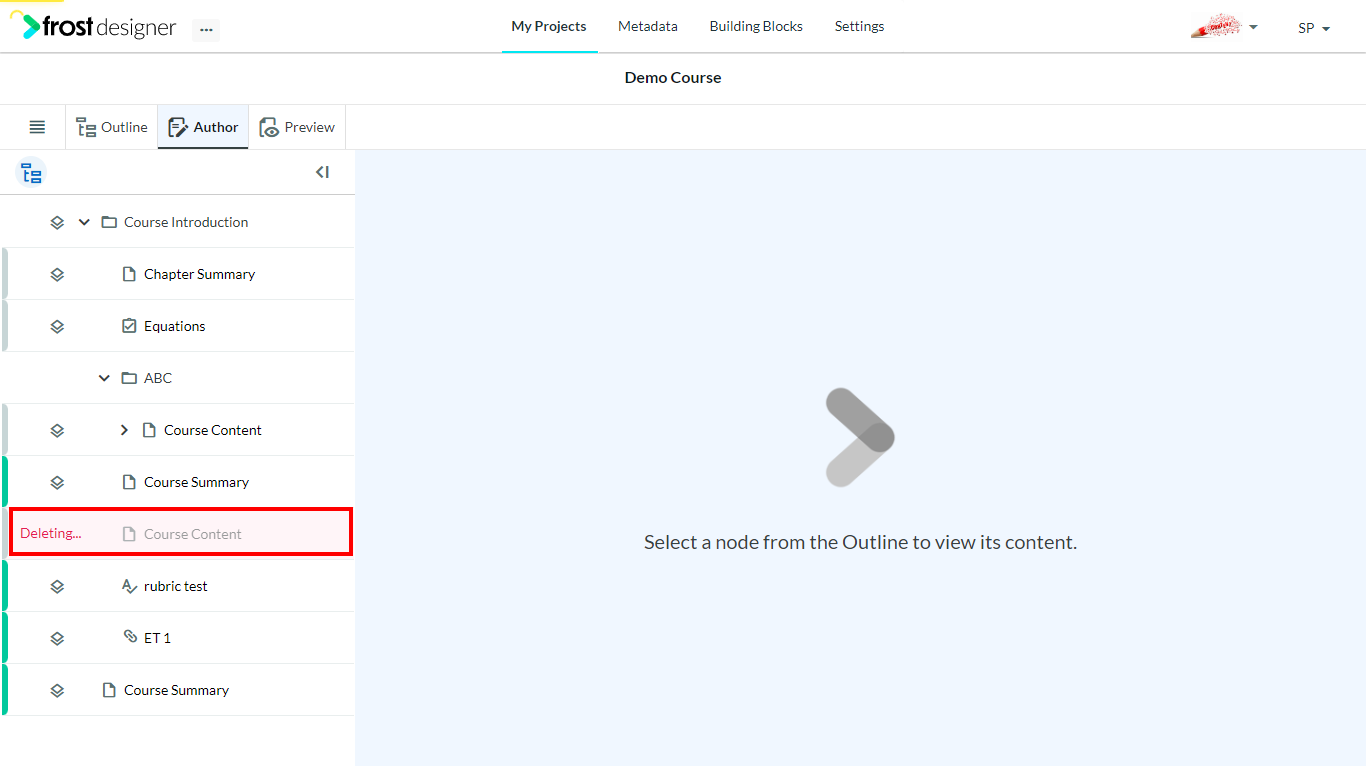Open the organization dropdown arrow
The width and height of the screenshot is (1366, 768).
point(1253,27)
